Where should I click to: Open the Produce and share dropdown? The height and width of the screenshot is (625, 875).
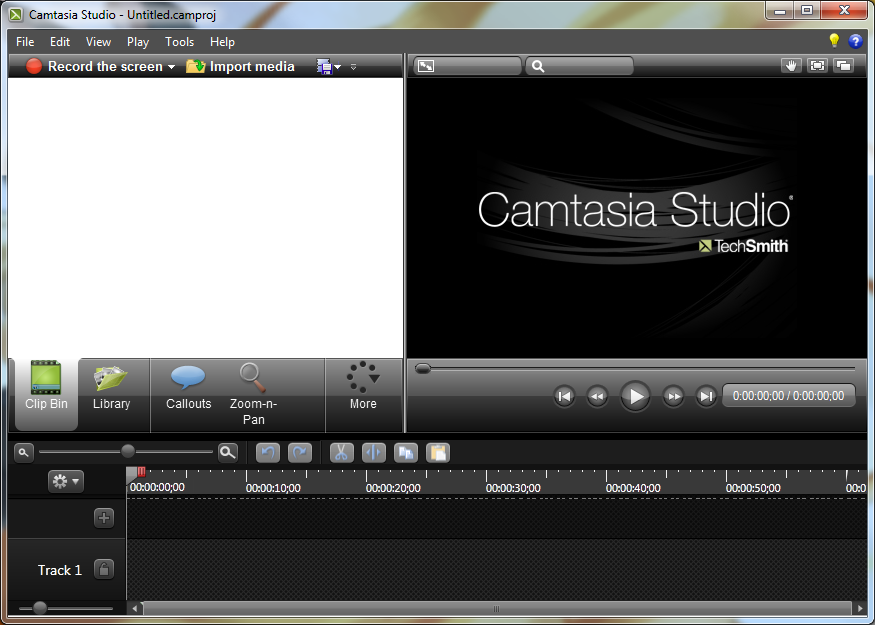point(329,67)
